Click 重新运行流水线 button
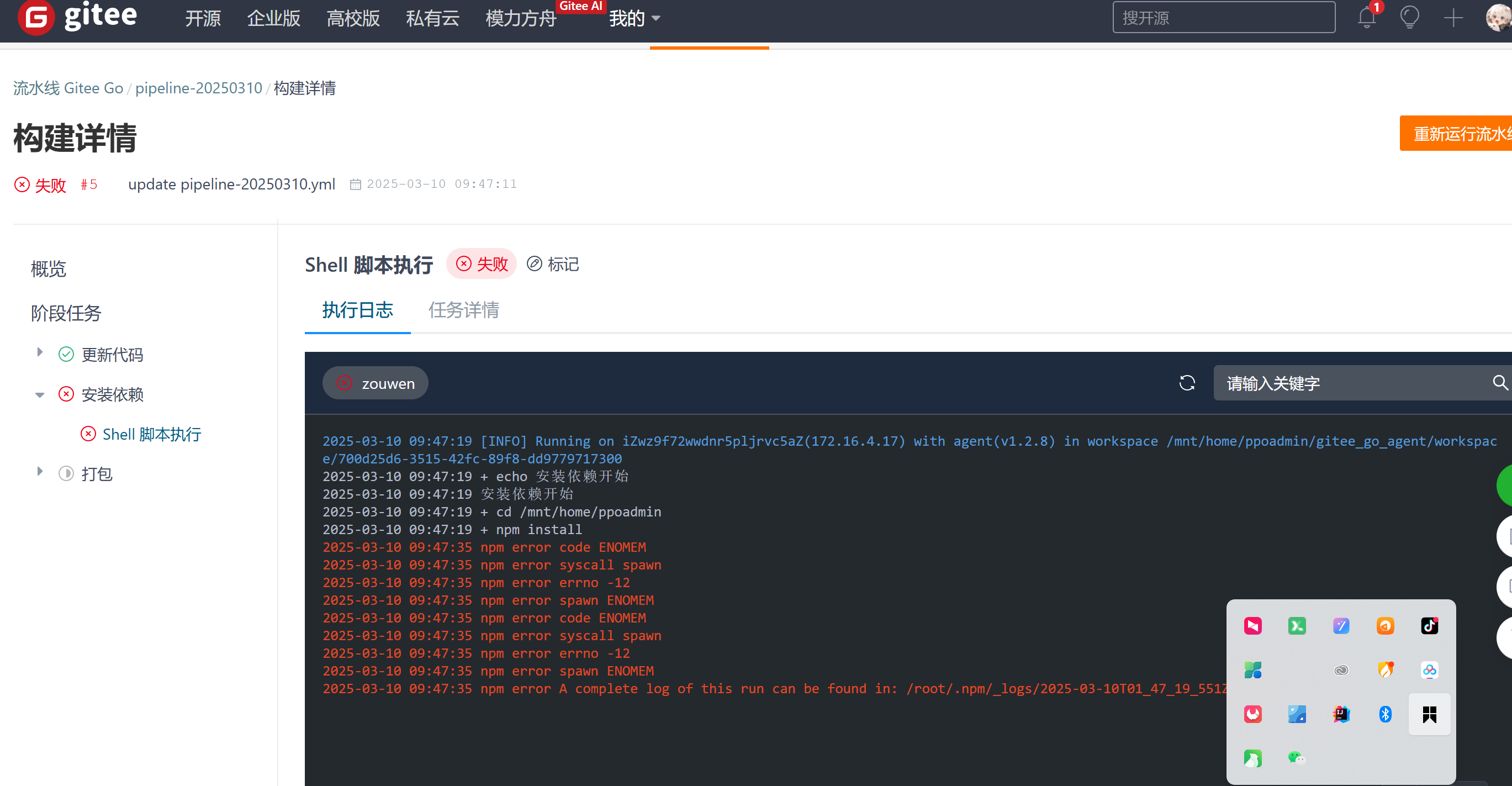 coord(1456,133)
